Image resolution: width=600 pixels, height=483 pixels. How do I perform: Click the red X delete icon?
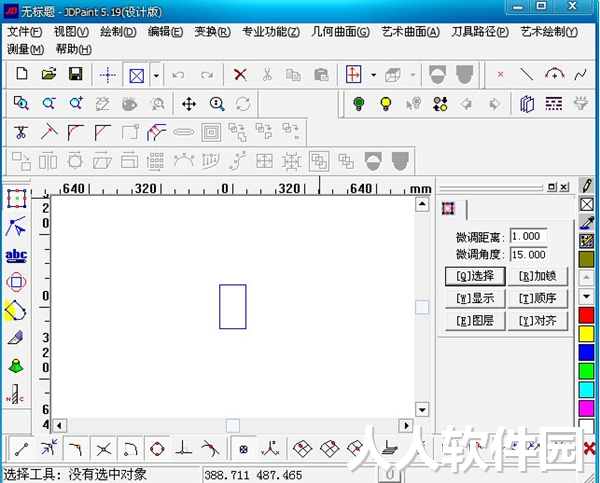[x=240, y=75]
